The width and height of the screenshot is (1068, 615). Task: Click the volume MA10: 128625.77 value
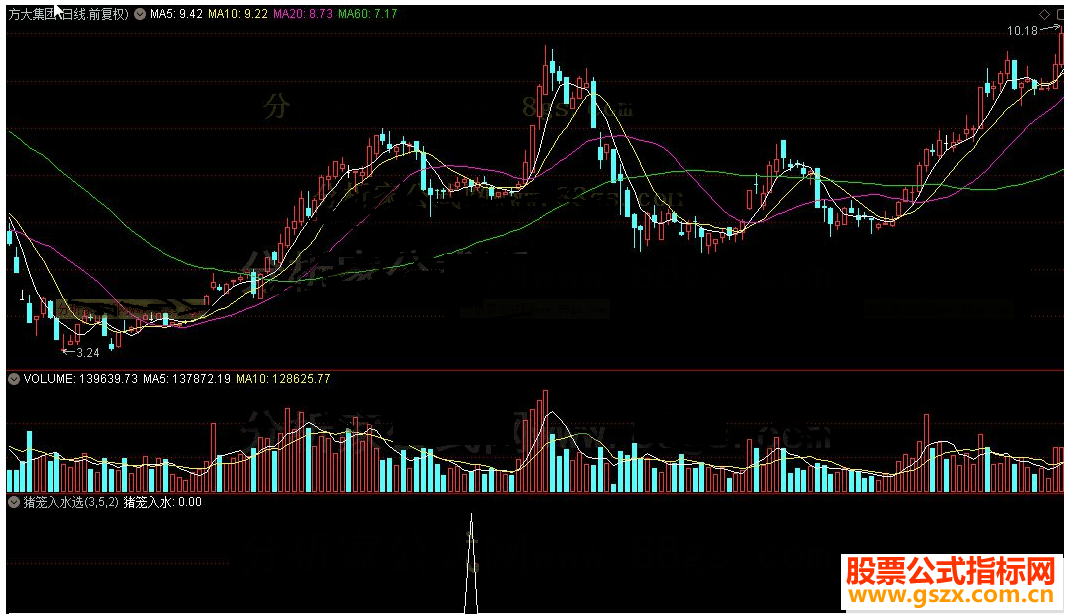click(x=283, y=379)
